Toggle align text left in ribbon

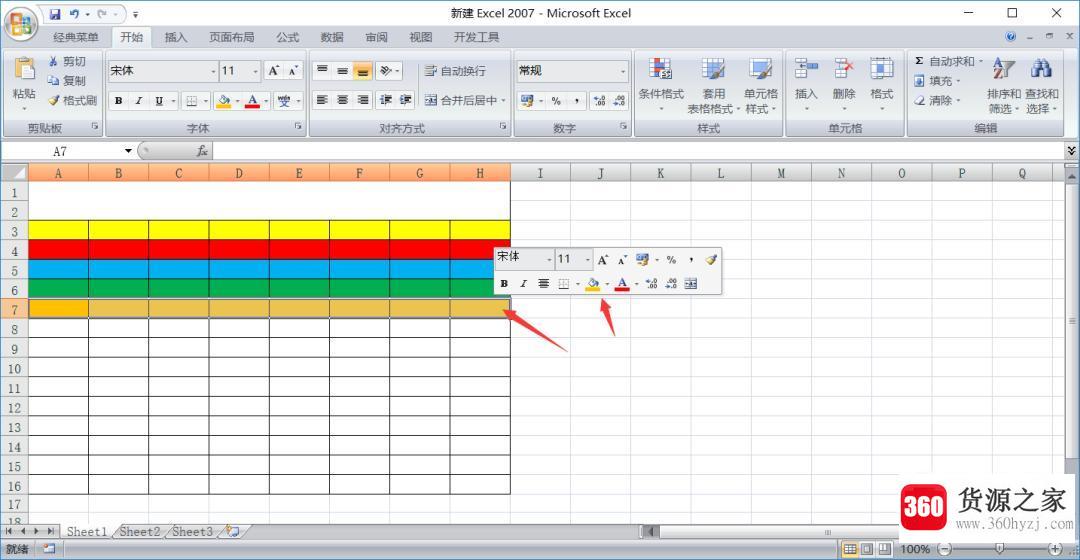(x=322, y=101)
